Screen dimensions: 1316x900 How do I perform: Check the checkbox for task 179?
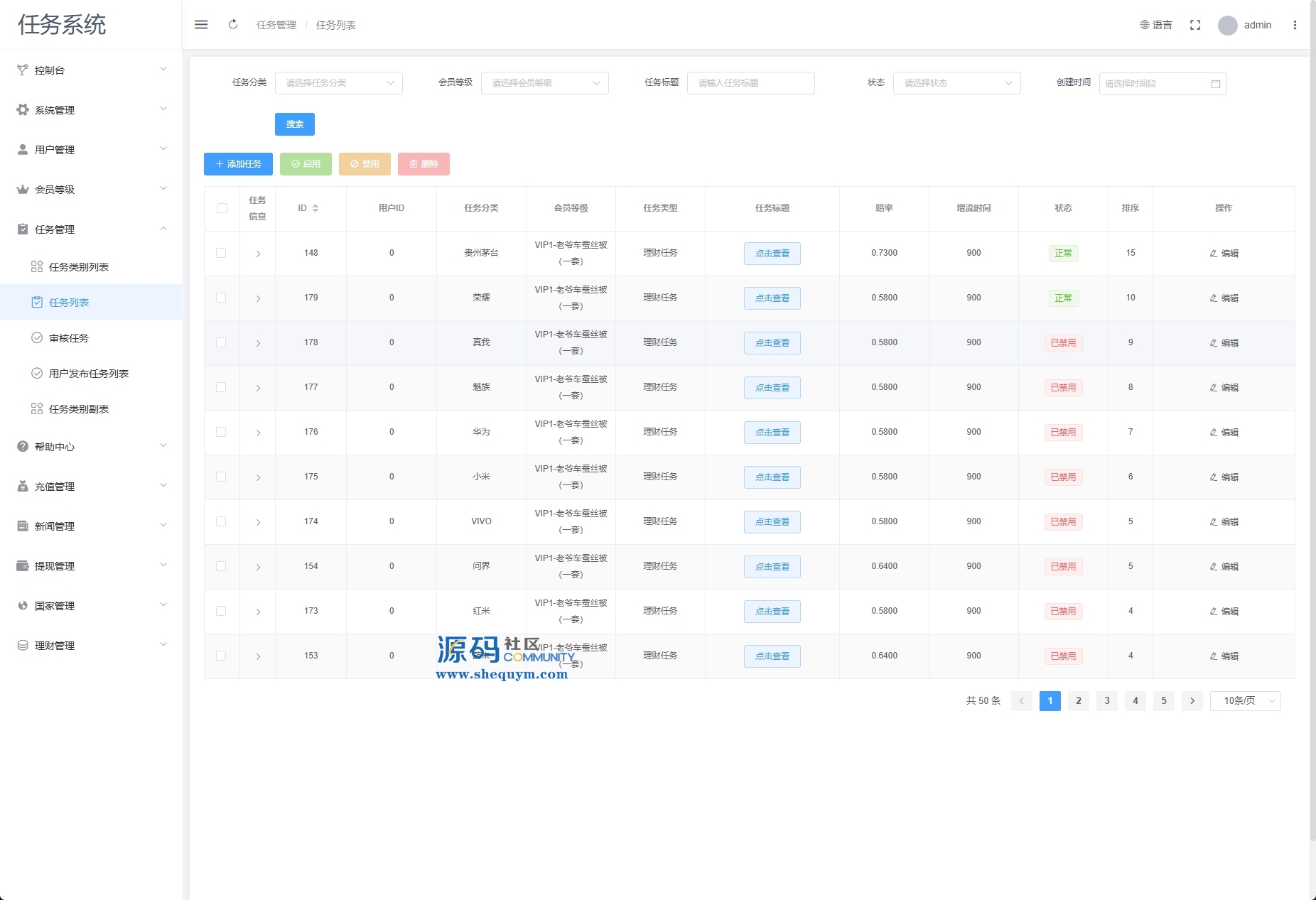pos(221,298)
